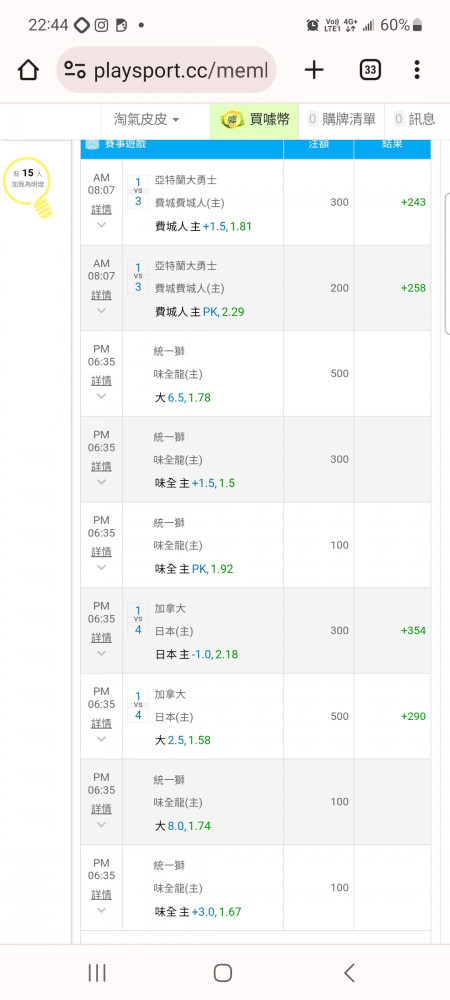This screenshot has width=450, height=1000.
Task: Open a new tab with plus icon
Action: click(x=314, y=70)
